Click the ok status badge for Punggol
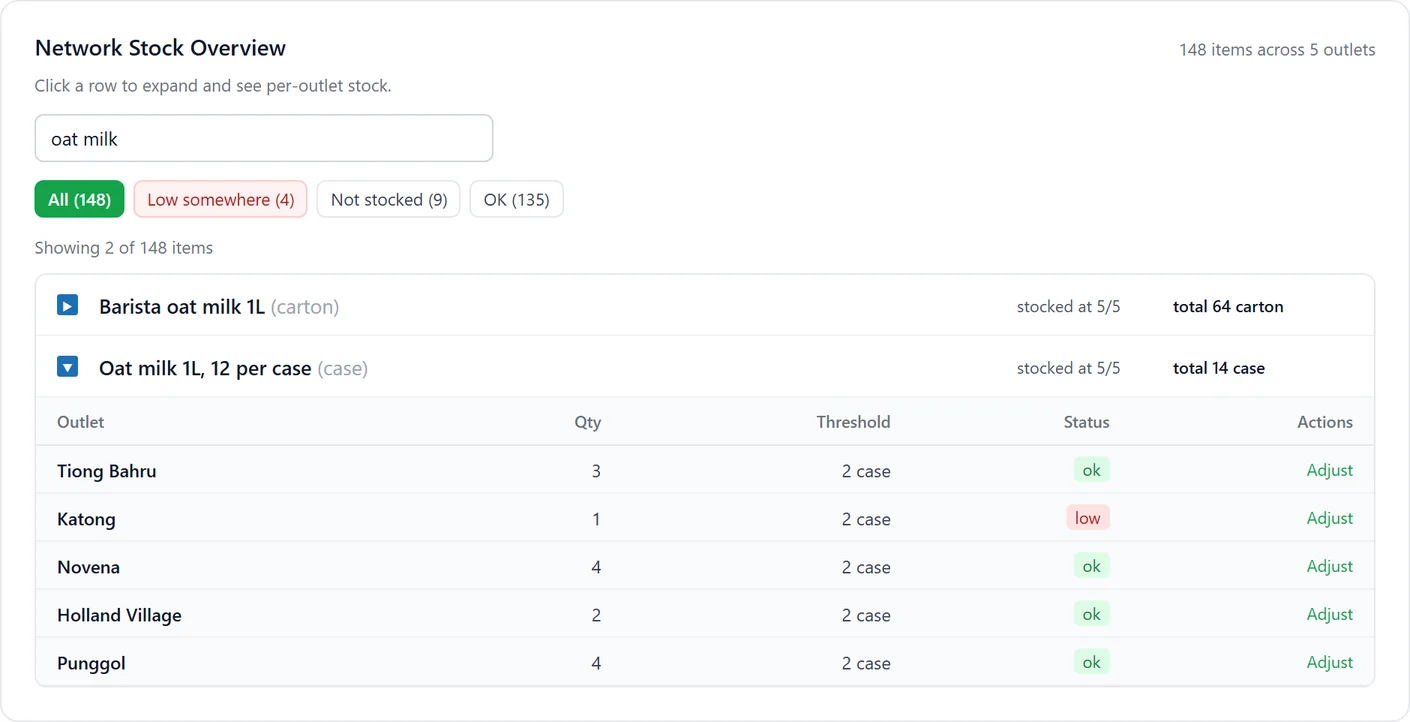Viewport: 1410px width, 722px height. [1091, 662]
